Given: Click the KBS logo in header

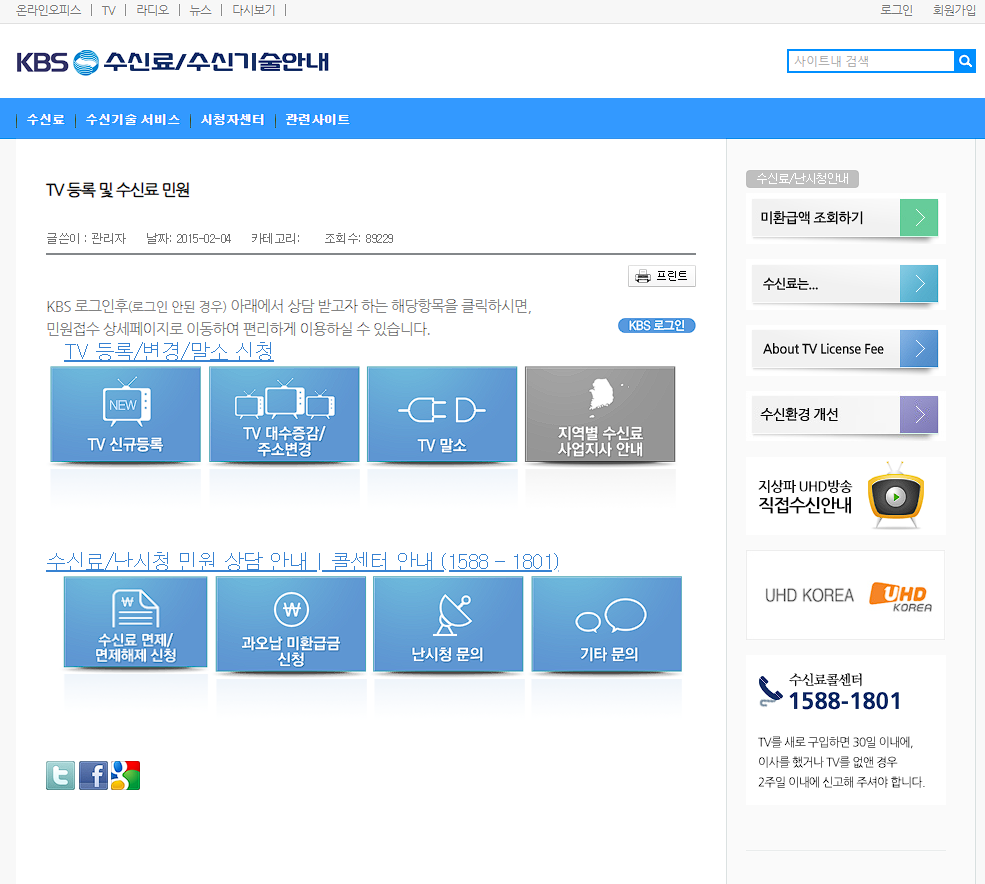Looking at the screenshot, I should [58, 62].
